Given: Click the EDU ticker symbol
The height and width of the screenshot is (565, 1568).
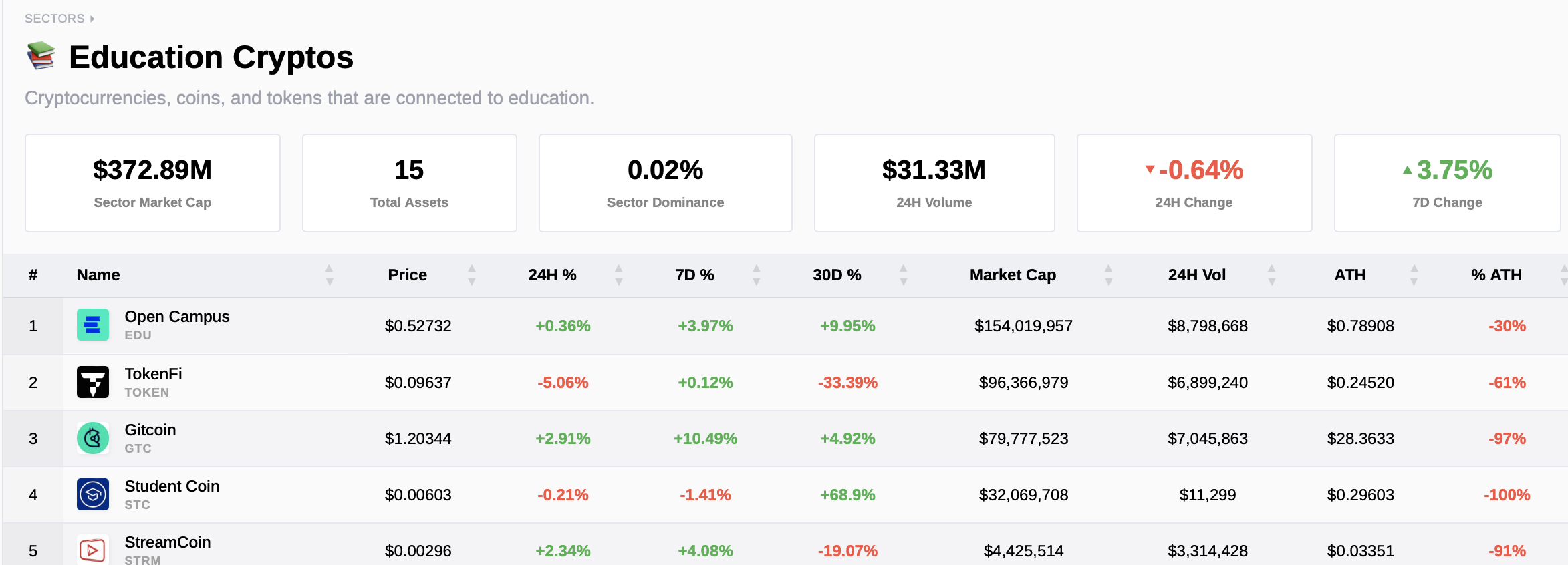Looking at the screenshot, I should [138, 335].
